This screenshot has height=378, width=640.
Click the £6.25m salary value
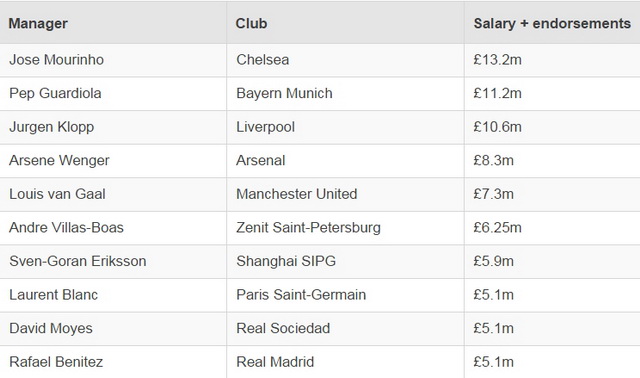[x=497, y=227]
